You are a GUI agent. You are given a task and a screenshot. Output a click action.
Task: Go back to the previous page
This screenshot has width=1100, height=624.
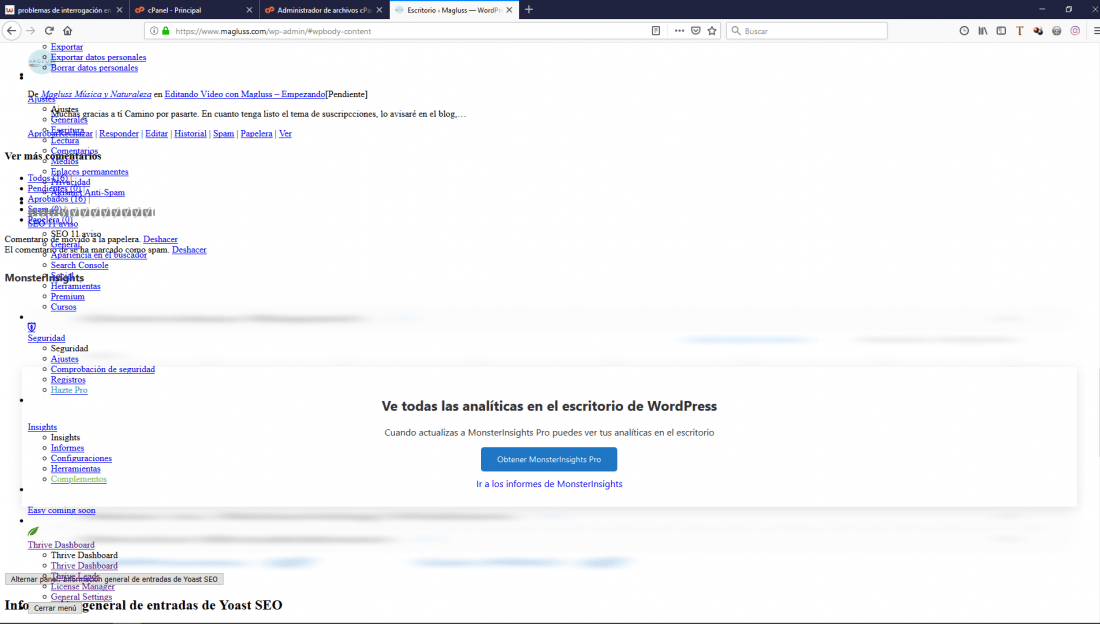tap(11, 31)
